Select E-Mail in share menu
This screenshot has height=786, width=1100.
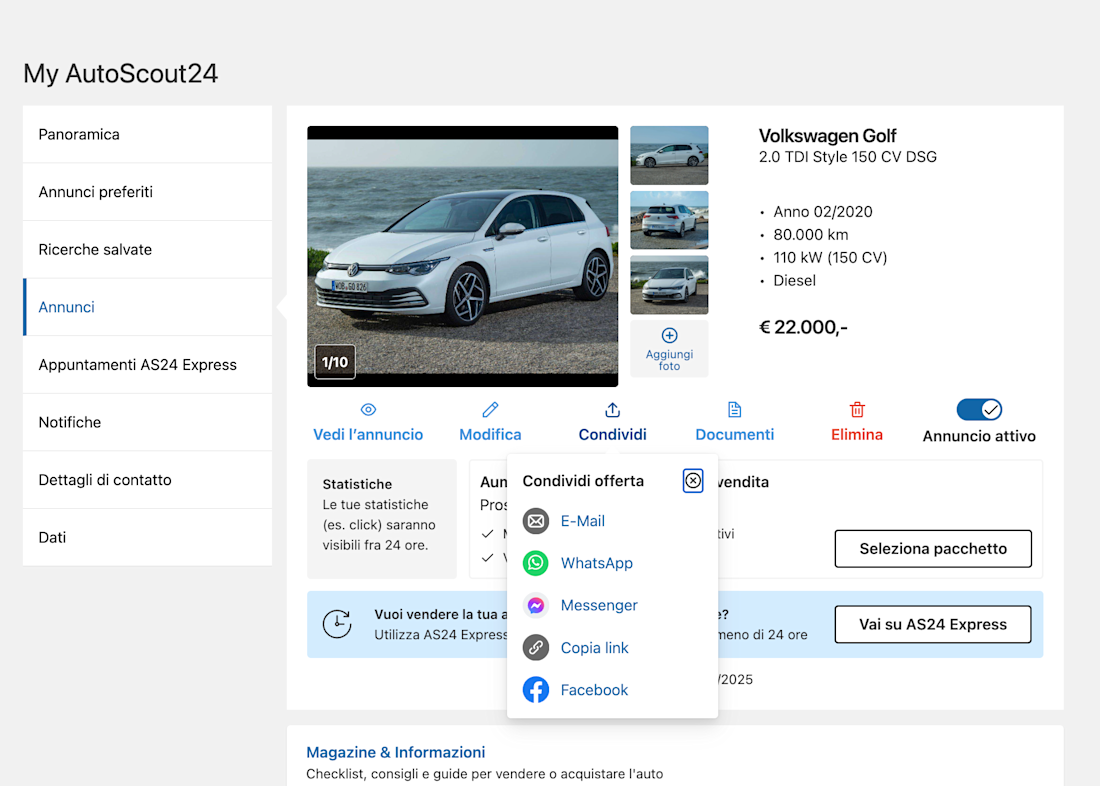(x=582, y=521)
